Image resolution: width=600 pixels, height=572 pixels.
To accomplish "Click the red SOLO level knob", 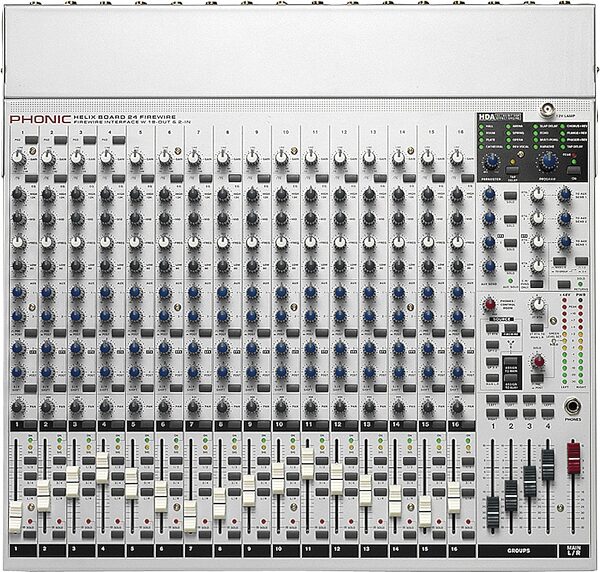I will pyautogui.click(x=539, y=361).
